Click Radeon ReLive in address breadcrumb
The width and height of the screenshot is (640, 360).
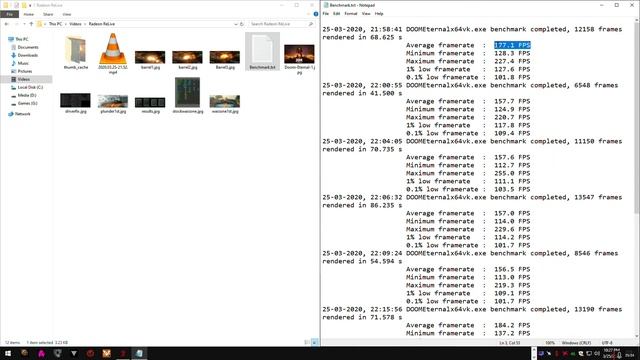pos(102,24)
